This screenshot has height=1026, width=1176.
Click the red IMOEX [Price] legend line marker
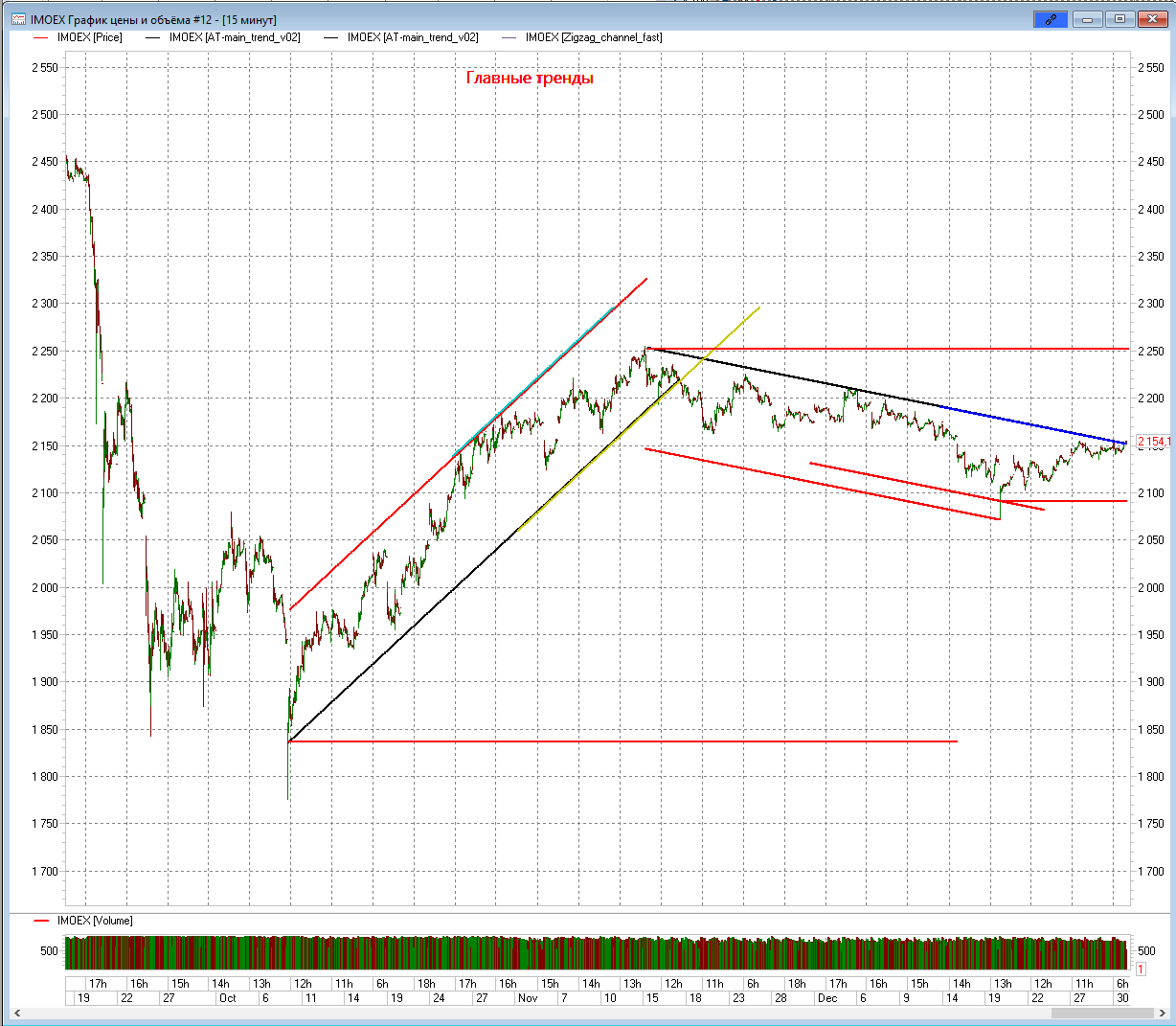pyautogui.click(x=40, y=38)
